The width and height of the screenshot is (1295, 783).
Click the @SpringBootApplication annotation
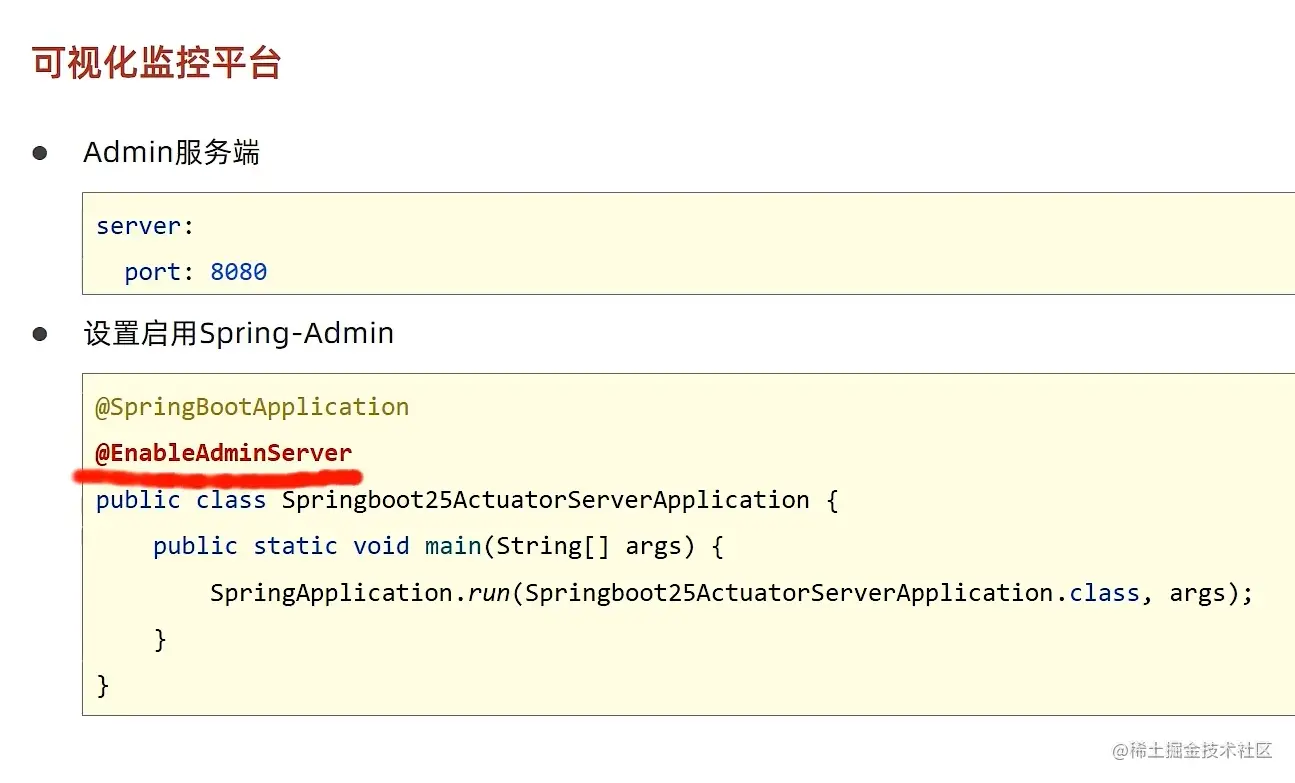(252, 407)
